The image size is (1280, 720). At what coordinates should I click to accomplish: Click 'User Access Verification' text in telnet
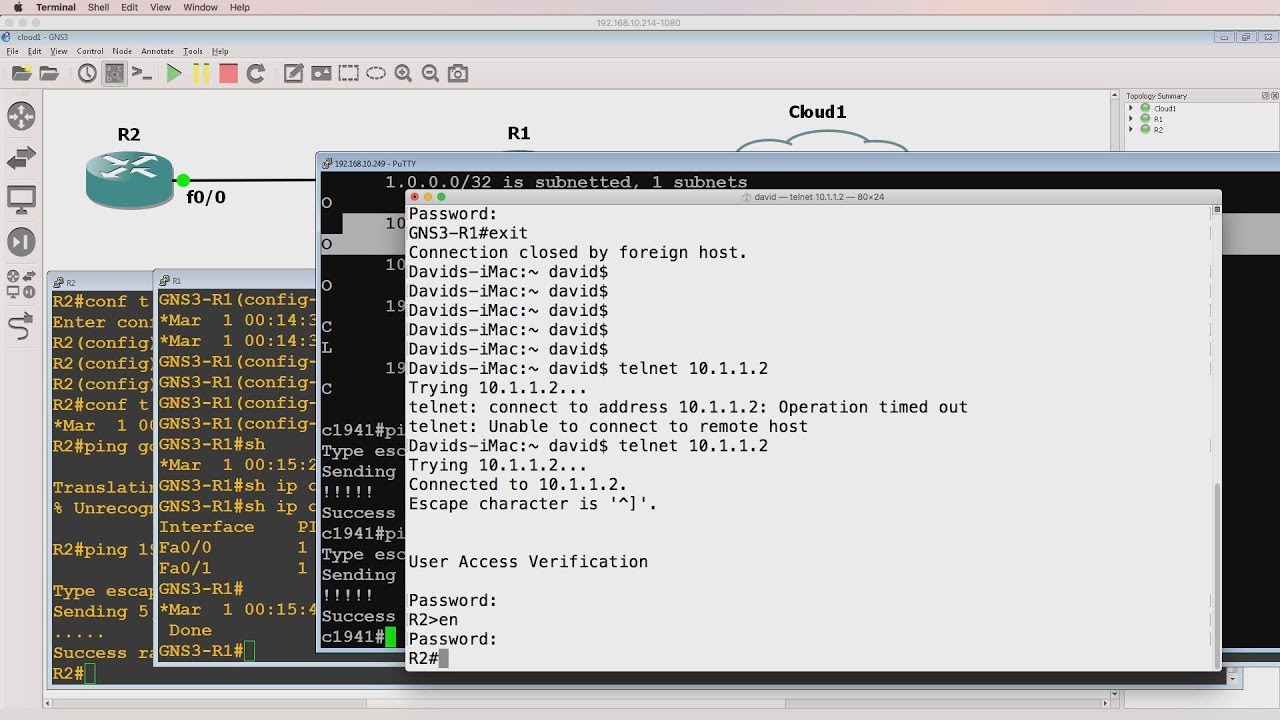pyautogui.click(x=528, y=562)
